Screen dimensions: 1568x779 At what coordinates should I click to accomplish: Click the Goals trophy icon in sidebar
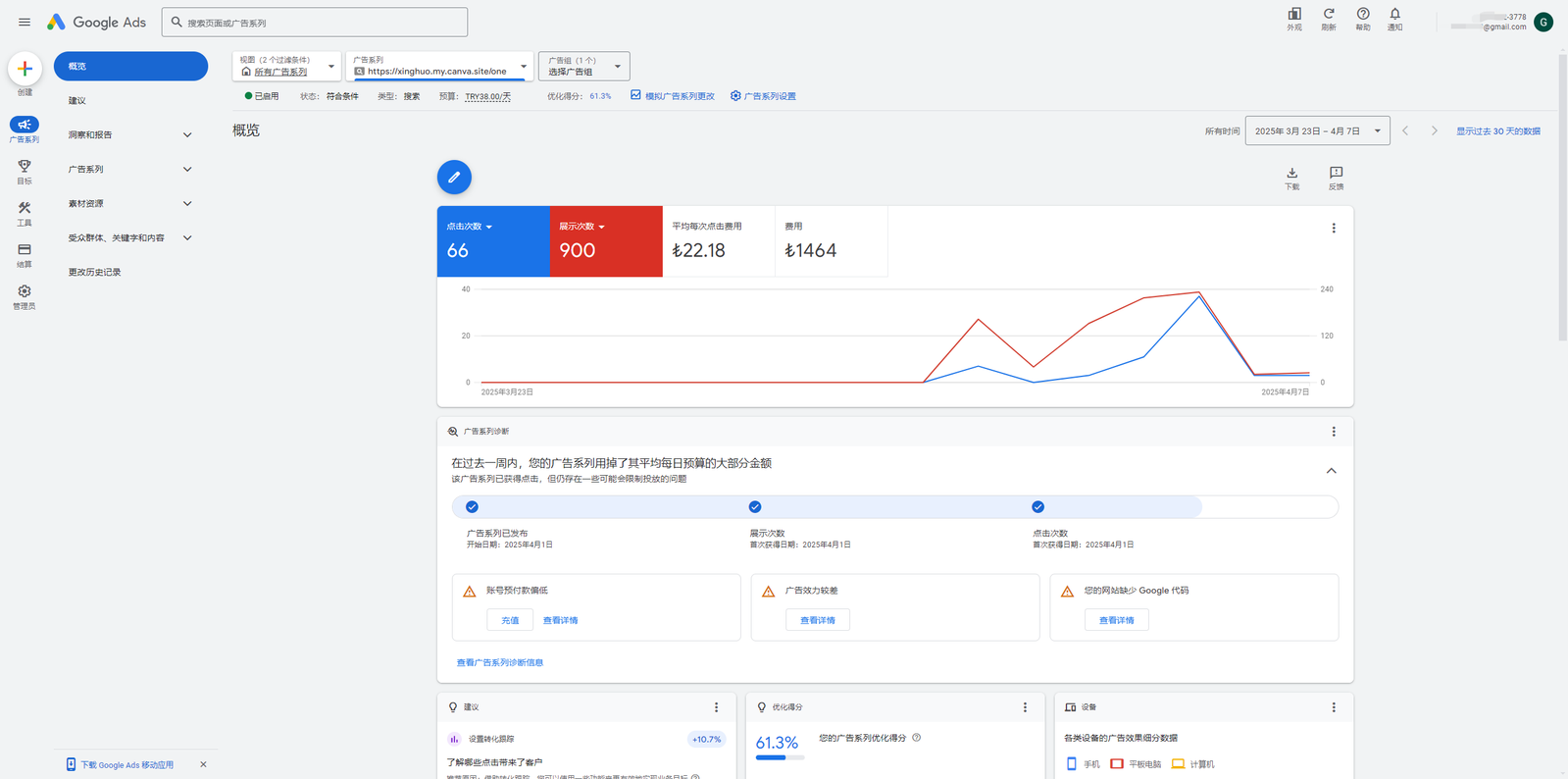[25, 167]
